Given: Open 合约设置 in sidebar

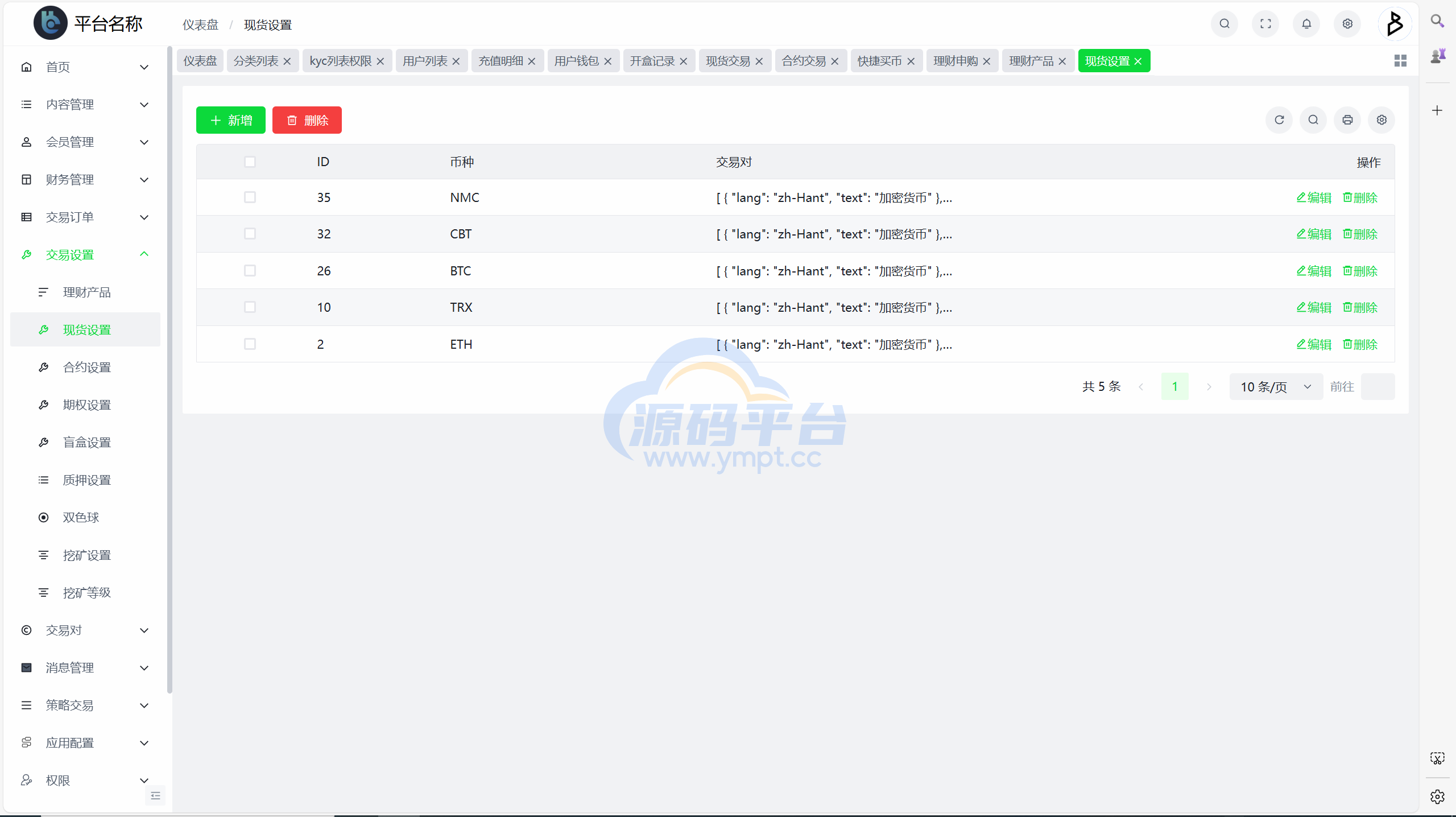Looking at the screenshot, I should (x=85, y=368).
